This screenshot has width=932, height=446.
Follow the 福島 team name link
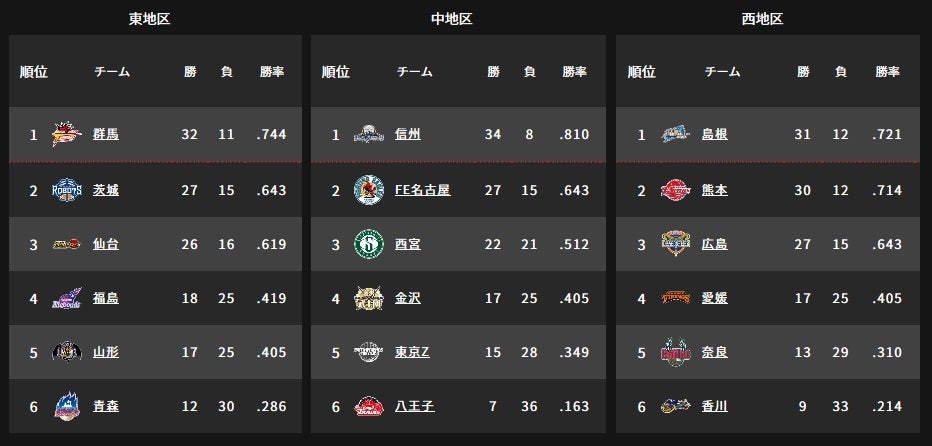[x=106, y=298]
